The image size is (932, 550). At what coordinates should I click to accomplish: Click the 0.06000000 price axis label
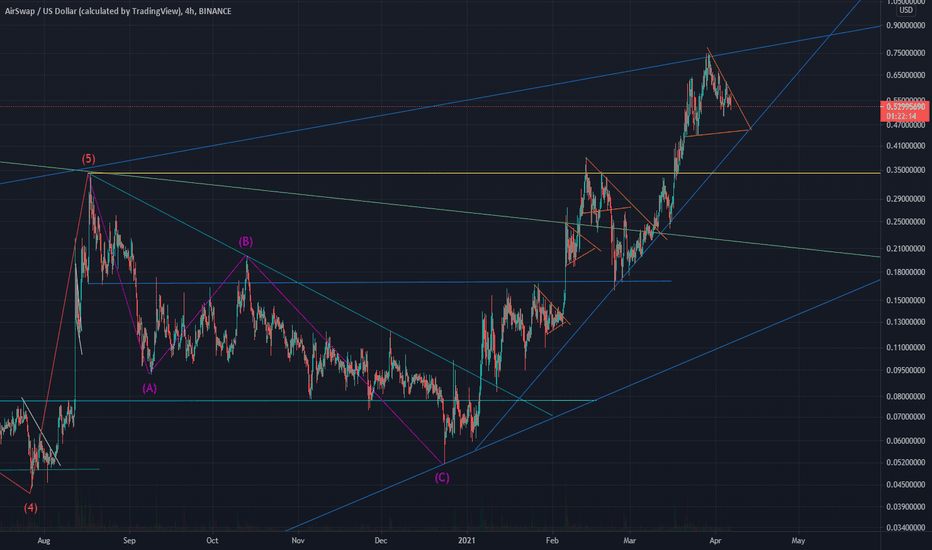click(905, 441)
